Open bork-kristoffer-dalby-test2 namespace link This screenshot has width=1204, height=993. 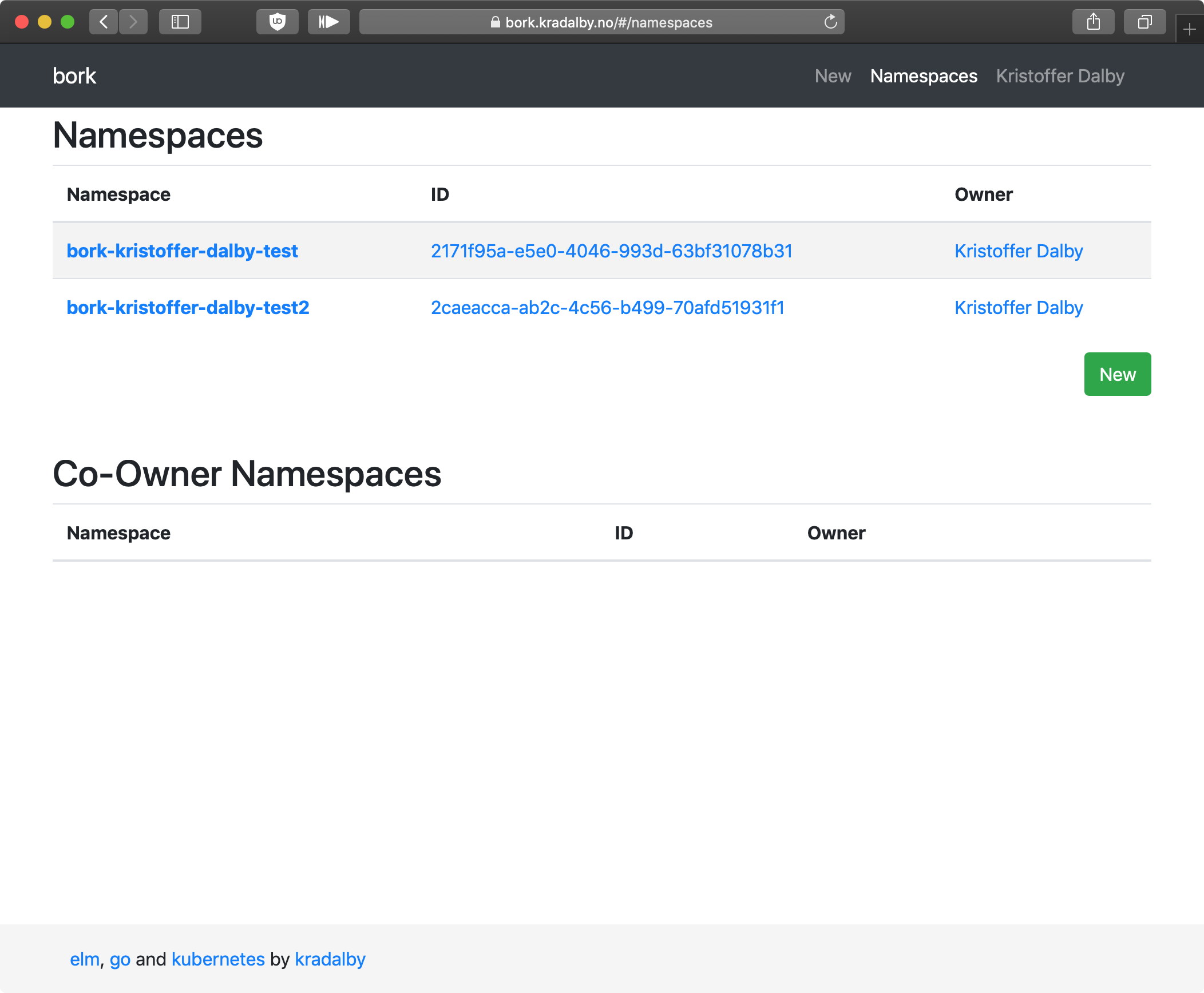[188, 308]
